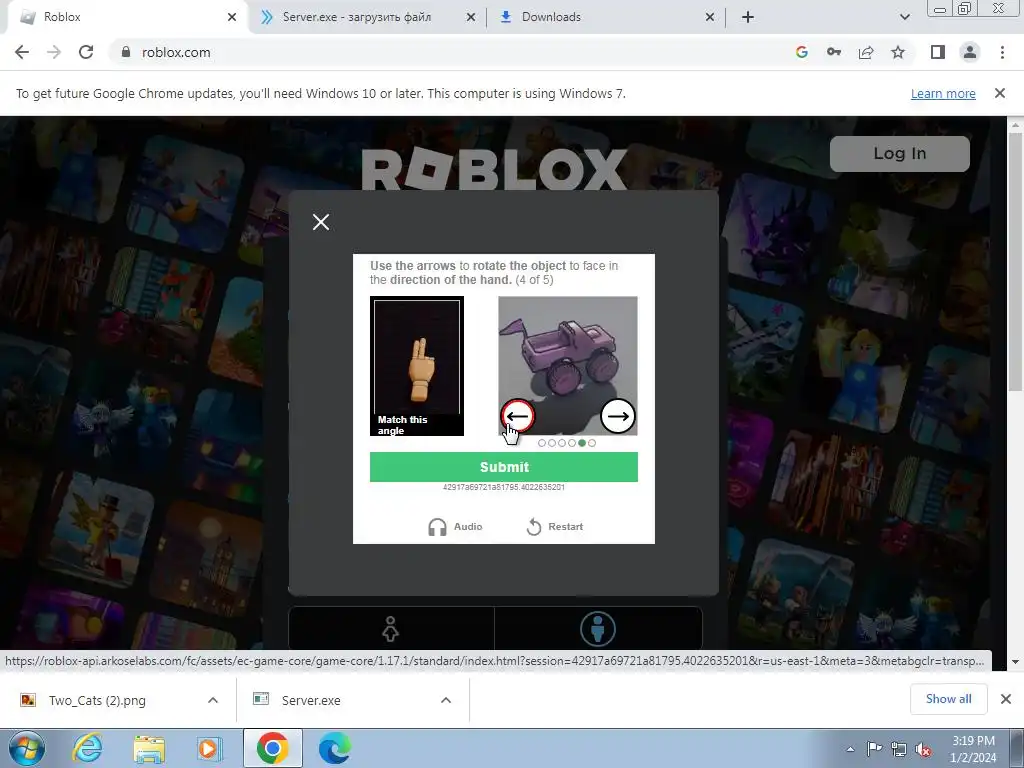Click the Google icon in address bar
Image resolution: width=1024 pixels, height=768 pixels.
802,52
